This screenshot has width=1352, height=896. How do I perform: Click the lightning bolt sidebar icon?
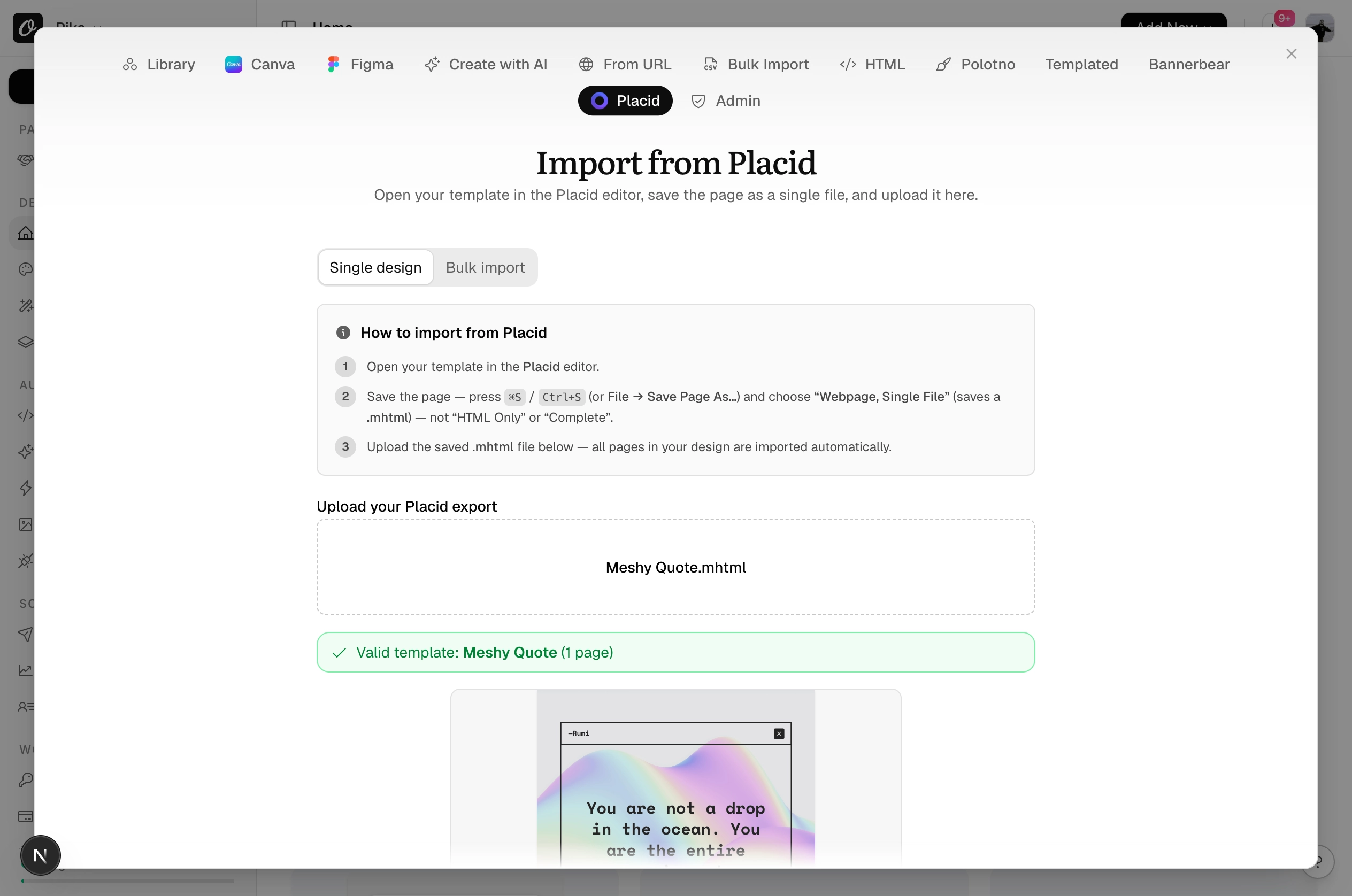click(x=25, y=489)
